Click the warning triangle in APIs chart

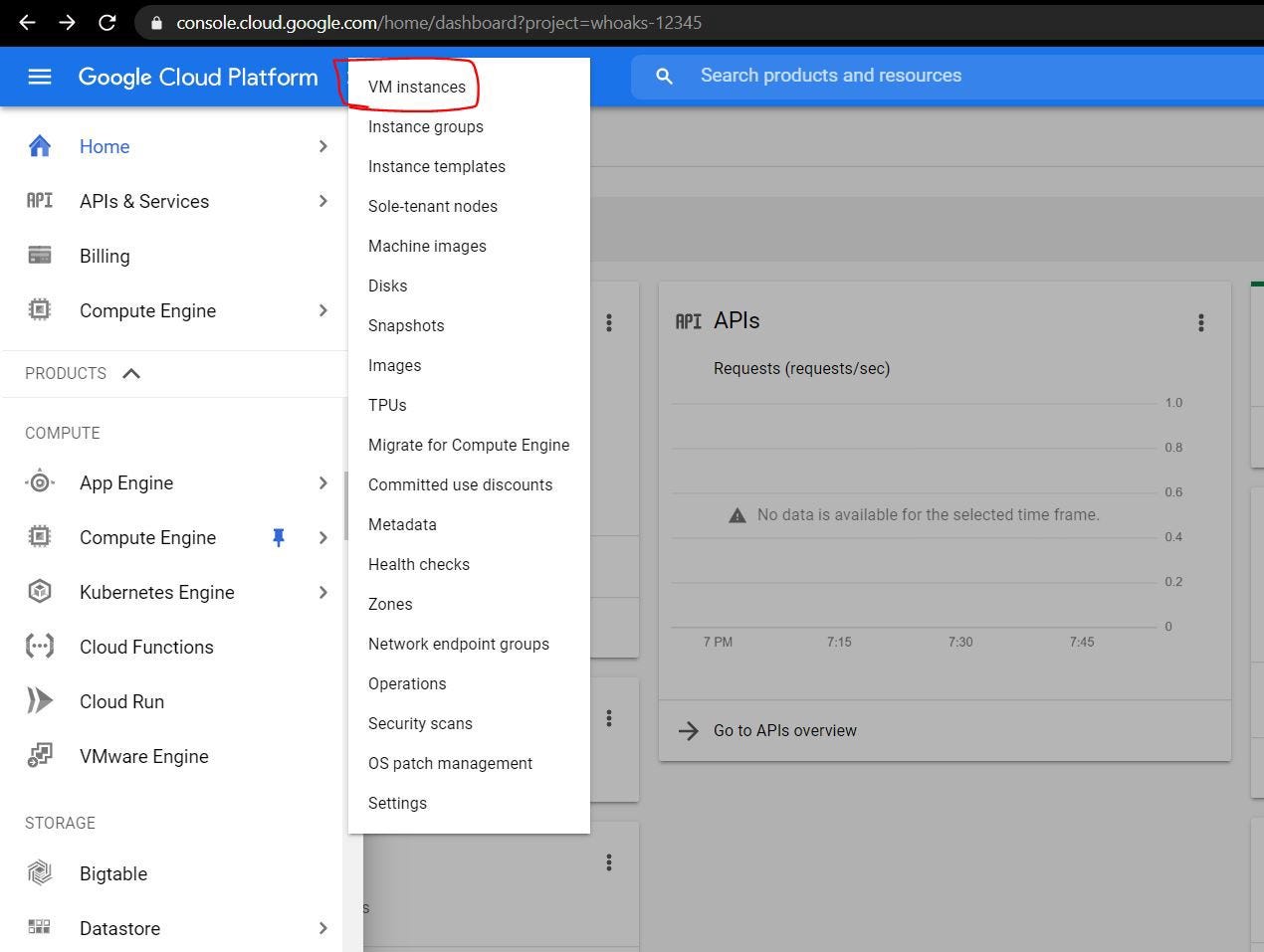(x=737, y=515)
